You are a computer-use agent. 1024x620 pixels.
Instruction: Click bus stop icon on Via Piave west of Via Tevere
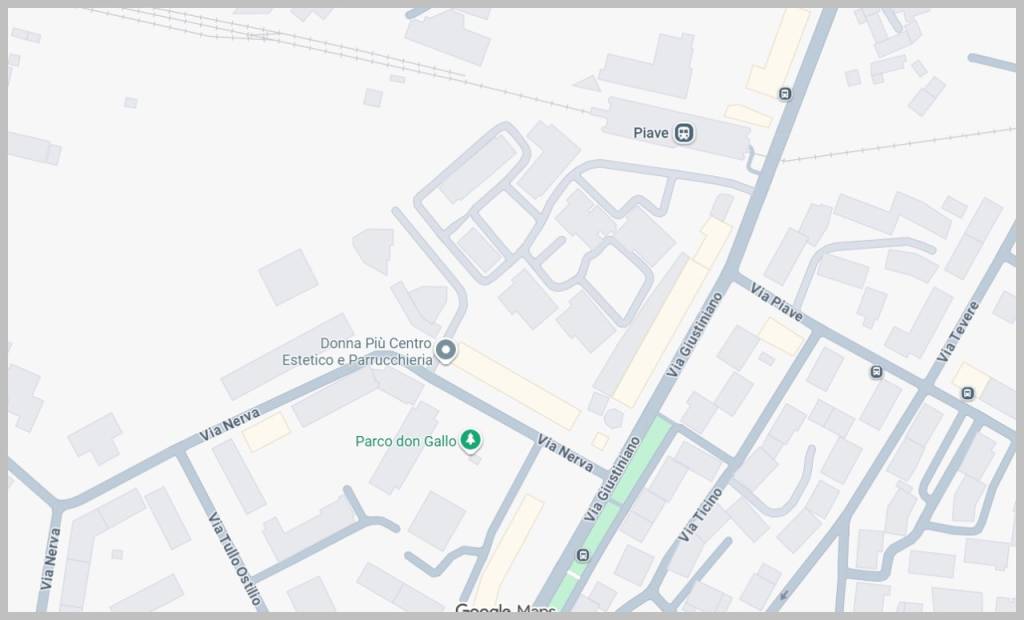point(876,372)
